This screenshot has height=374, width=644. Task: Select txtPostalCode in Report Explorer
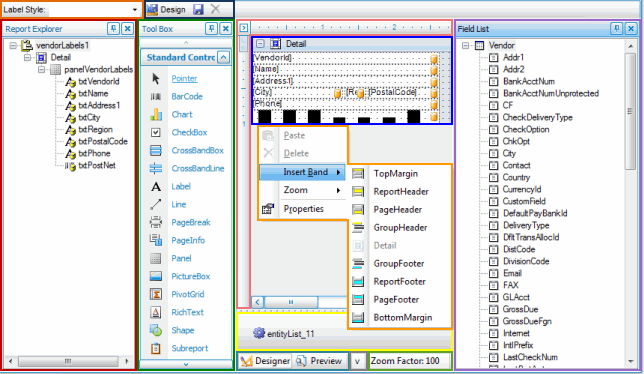pyautogui.click(x=103, y=141)
